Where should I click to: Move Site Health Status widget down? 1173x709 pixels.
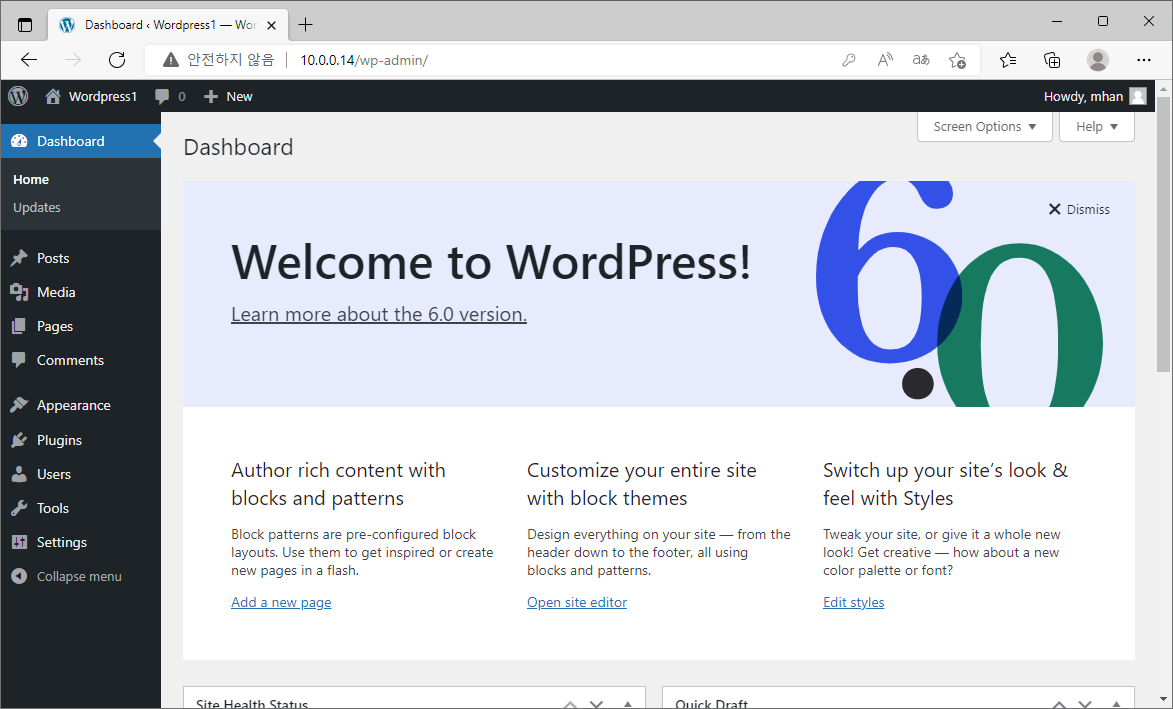596,704
